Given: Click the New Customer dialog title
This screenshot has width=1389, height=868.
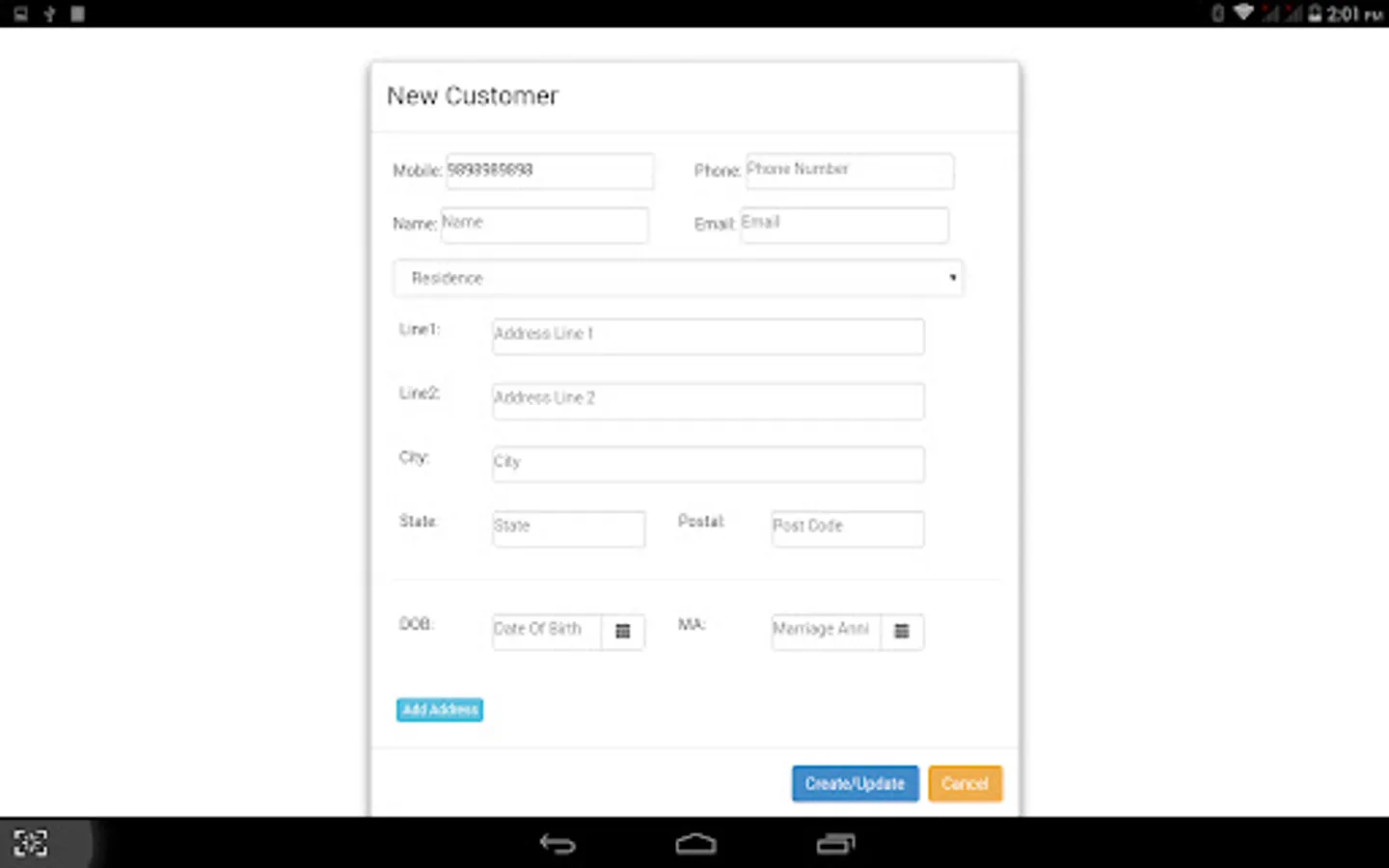Looking at the screenshot, I should point(473,95).
